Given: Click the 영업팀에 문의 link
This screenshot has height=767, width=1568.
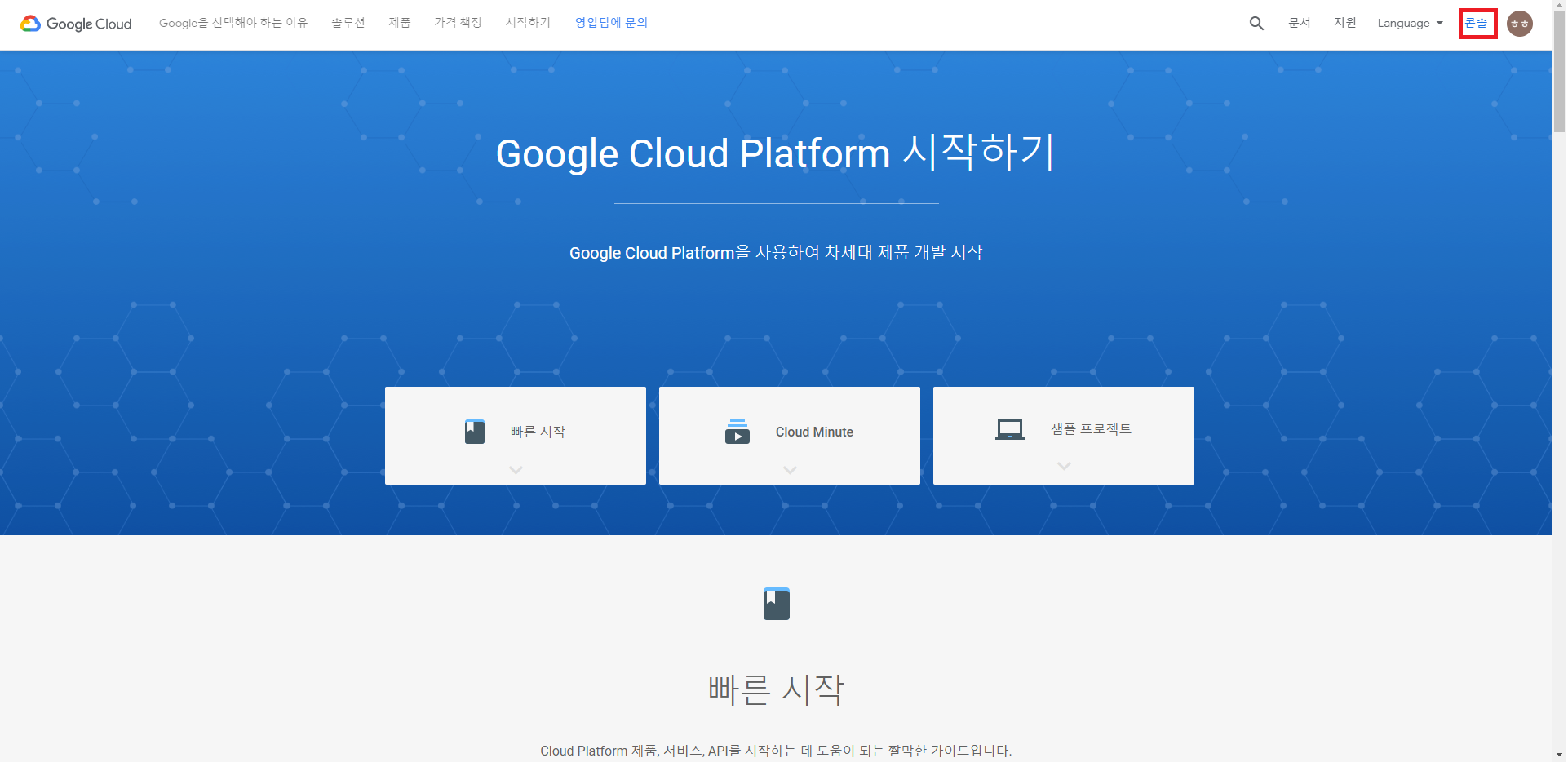Looking at the screenshot, I should pos(611,23).
